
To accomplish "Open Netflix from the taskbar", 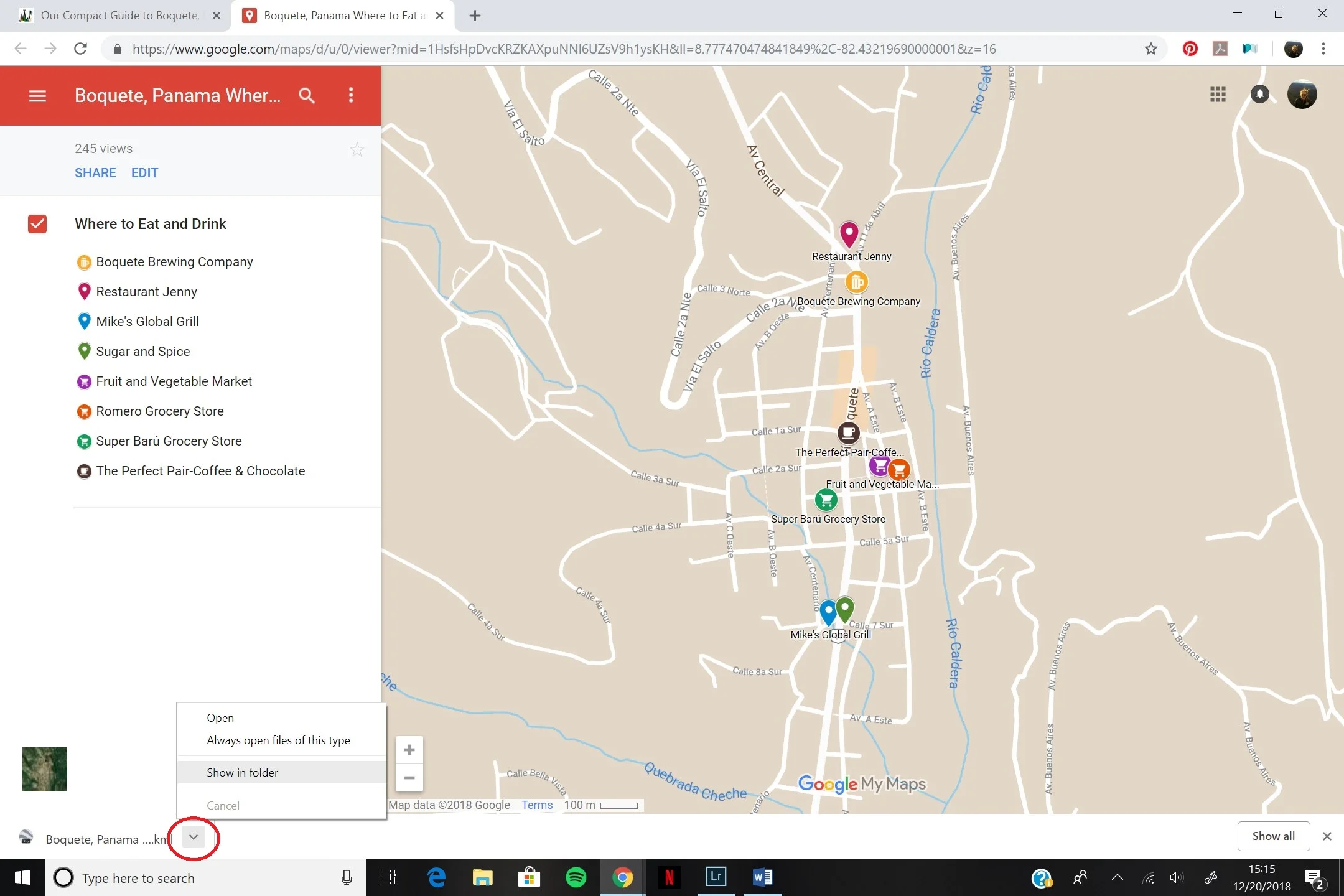I will tap(669, 878).
